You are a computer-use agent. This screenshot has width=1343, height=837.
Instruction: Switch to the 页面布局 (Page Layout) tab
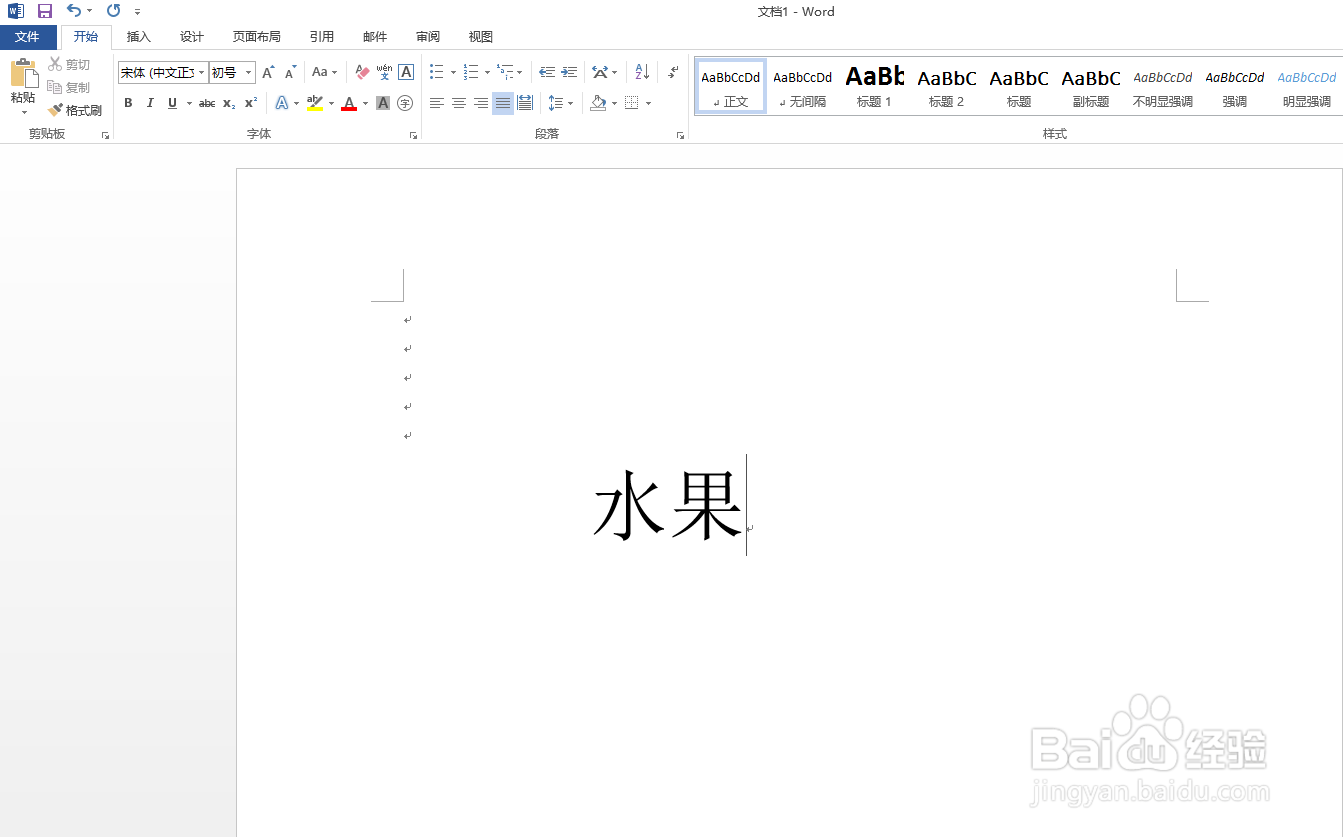(257, 37)
